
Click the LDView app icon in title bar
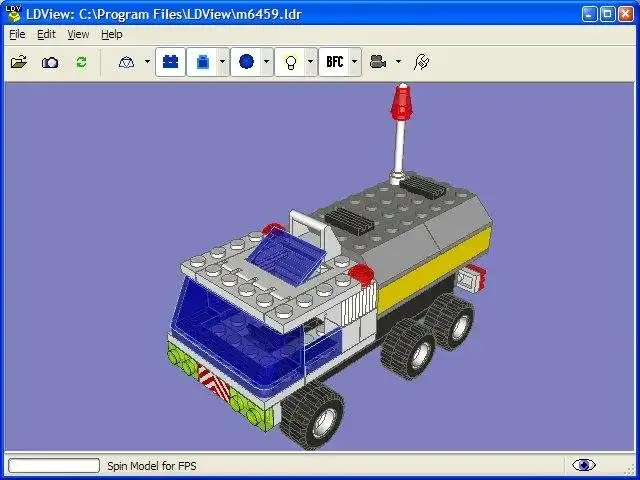[x=13, y=13]
